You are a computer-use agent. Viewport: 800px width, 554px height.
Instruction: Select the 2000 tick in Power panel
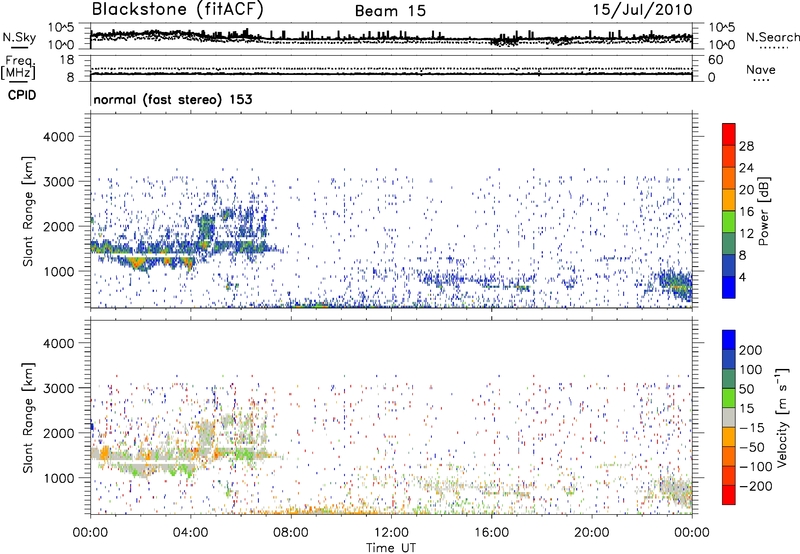click(58, 226)
